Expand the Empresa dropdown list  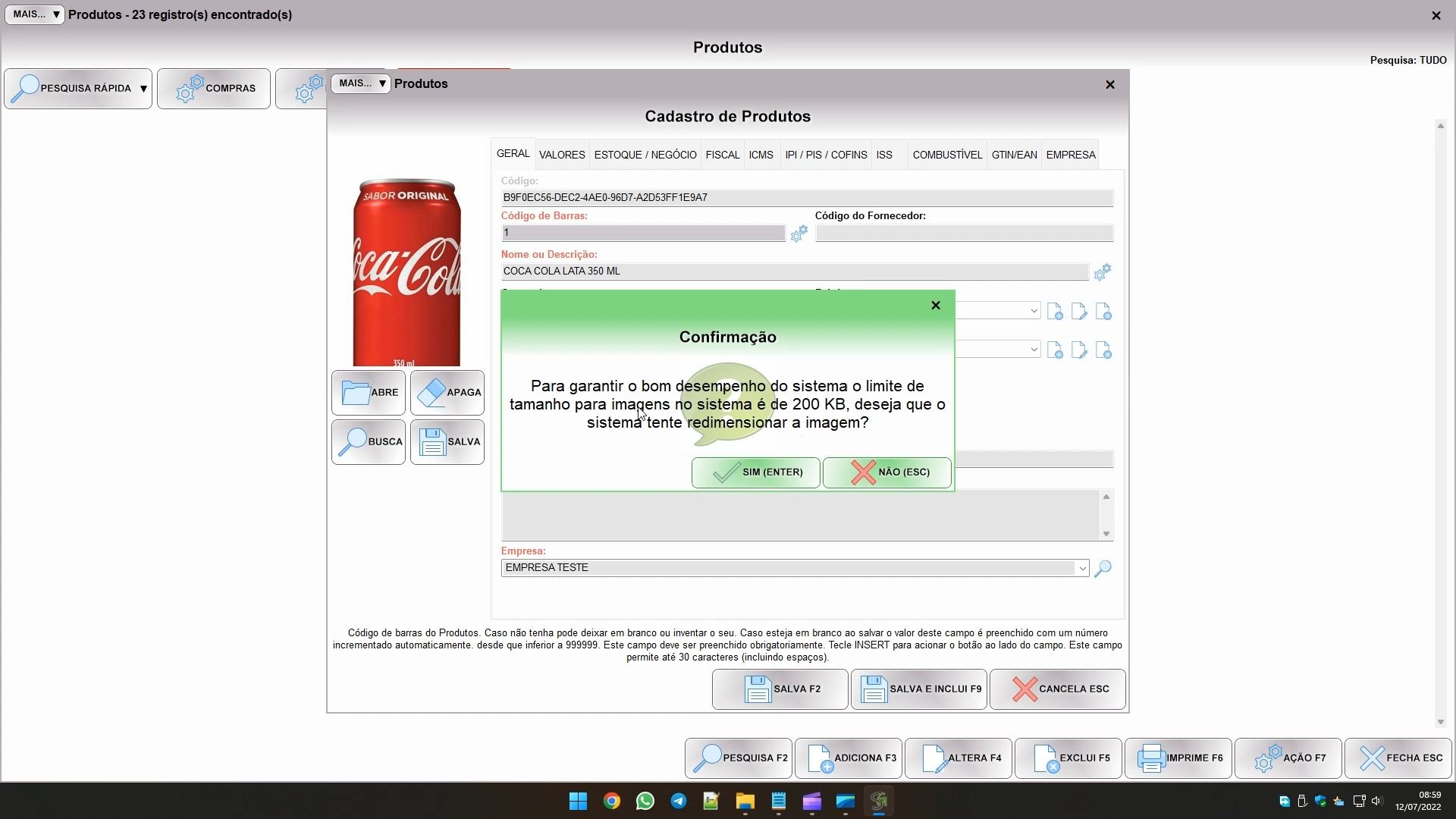[x=1081, y=568]
